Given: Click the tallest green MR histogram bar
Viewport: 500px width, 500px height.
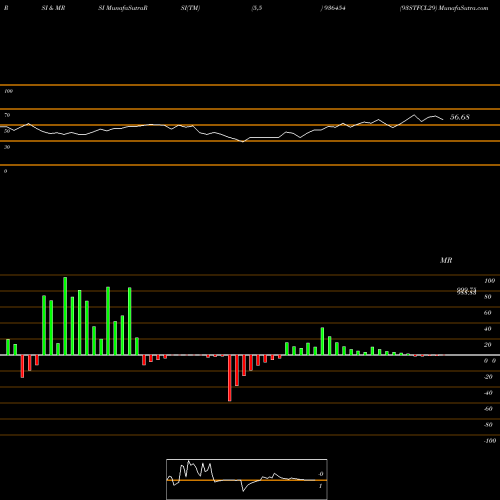Looking at the screenshot, I should [65, 316].
